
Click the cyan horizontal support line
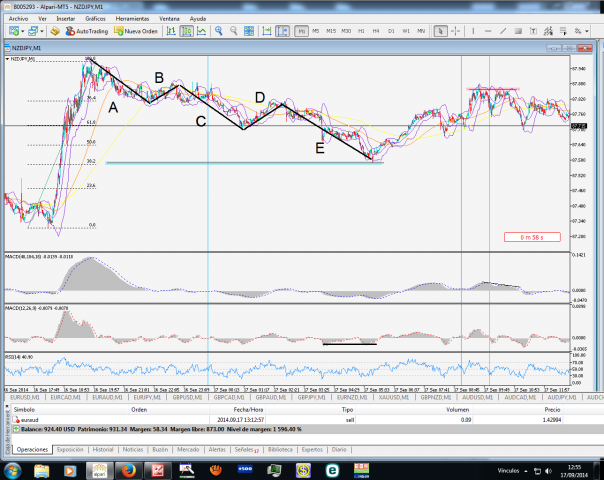200,163
